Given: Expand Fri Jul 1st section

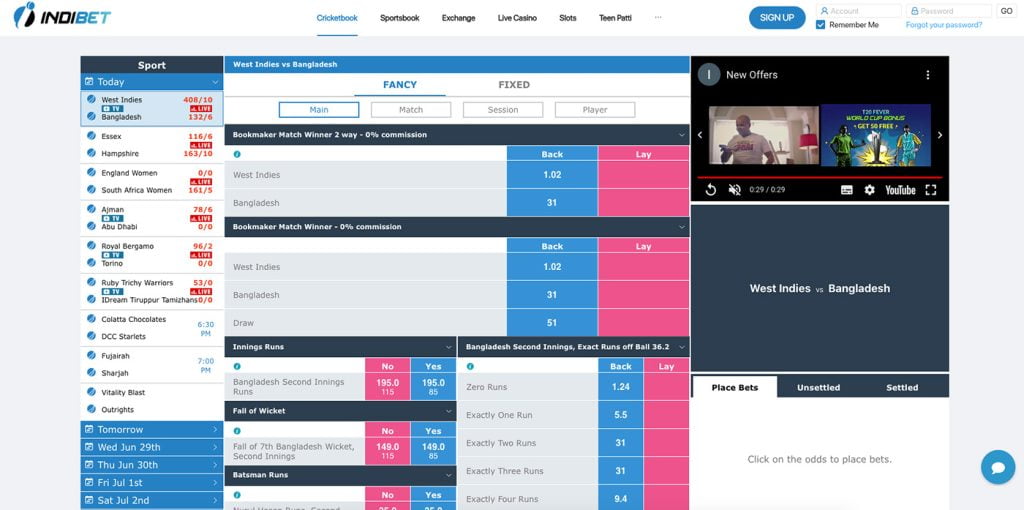Looking at the screenshot, I should (x=152, y=483).
